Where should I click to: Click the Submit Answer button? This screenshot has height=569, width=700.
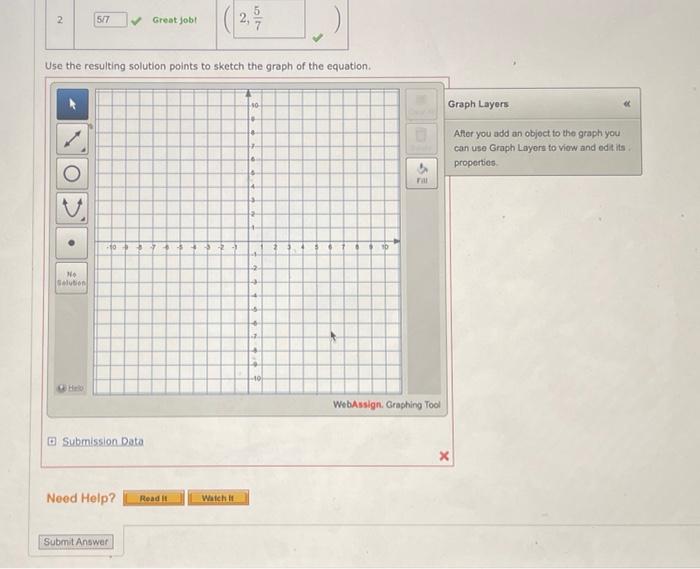pos(76,542)
